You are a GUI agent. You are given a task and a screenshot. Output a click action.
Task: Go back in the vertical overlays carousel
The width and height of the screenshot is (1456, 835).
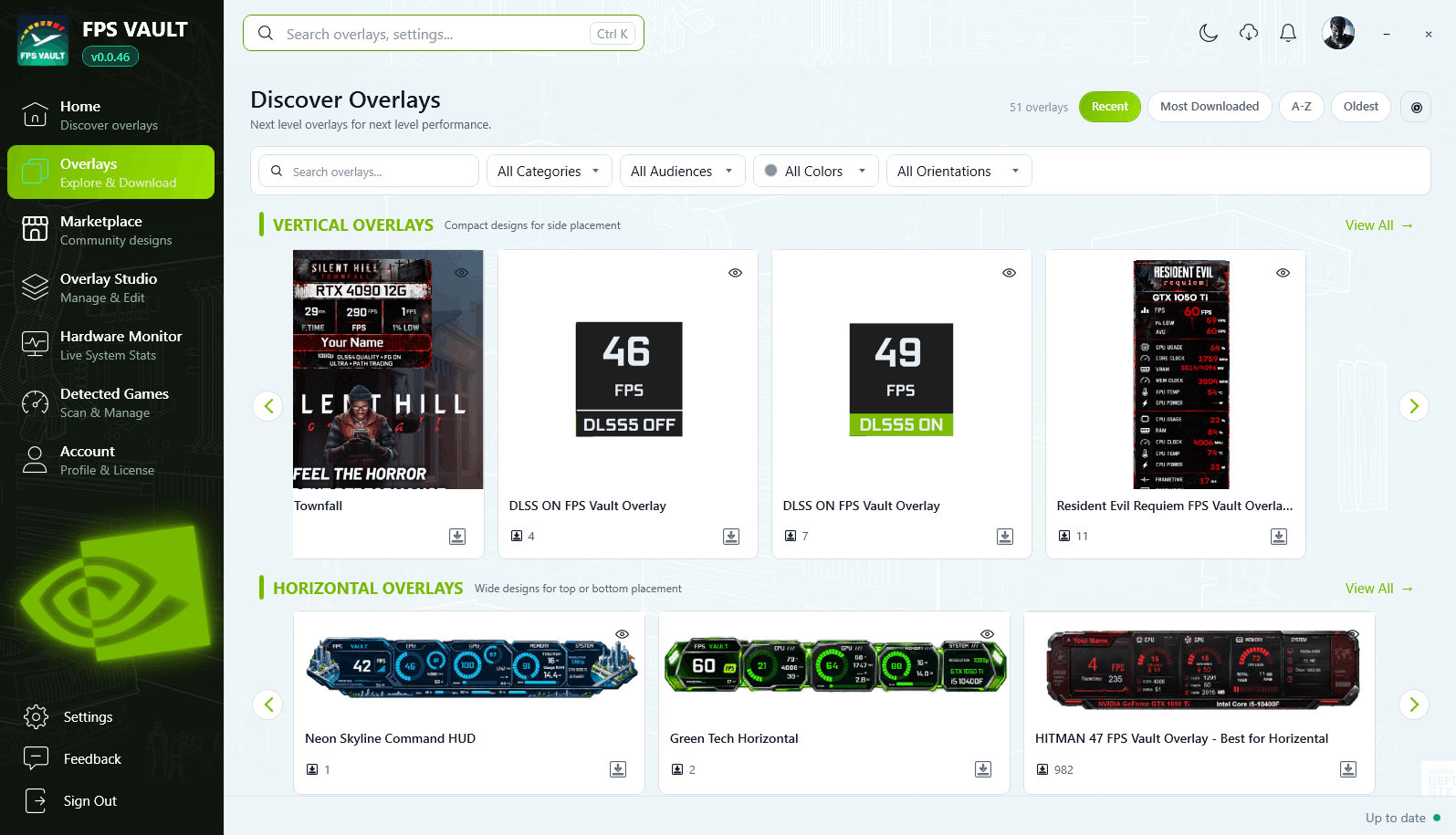click(x=268, y=406)
